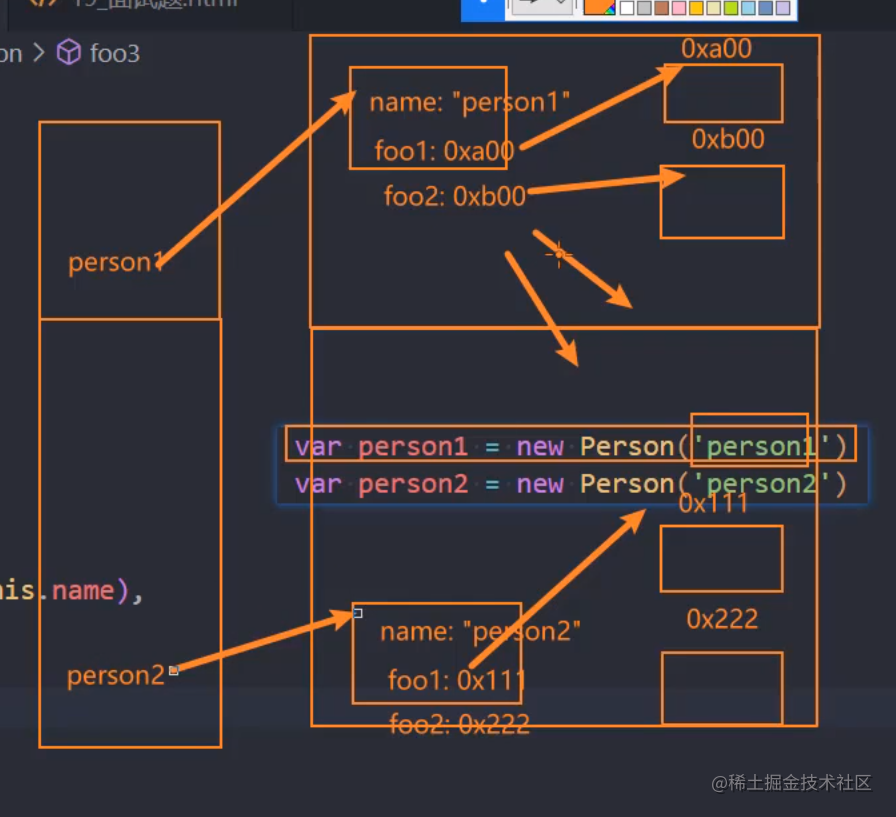Click the 'person2' string argument in code
This screenshot has height=817, width=896.
[761, 484]
